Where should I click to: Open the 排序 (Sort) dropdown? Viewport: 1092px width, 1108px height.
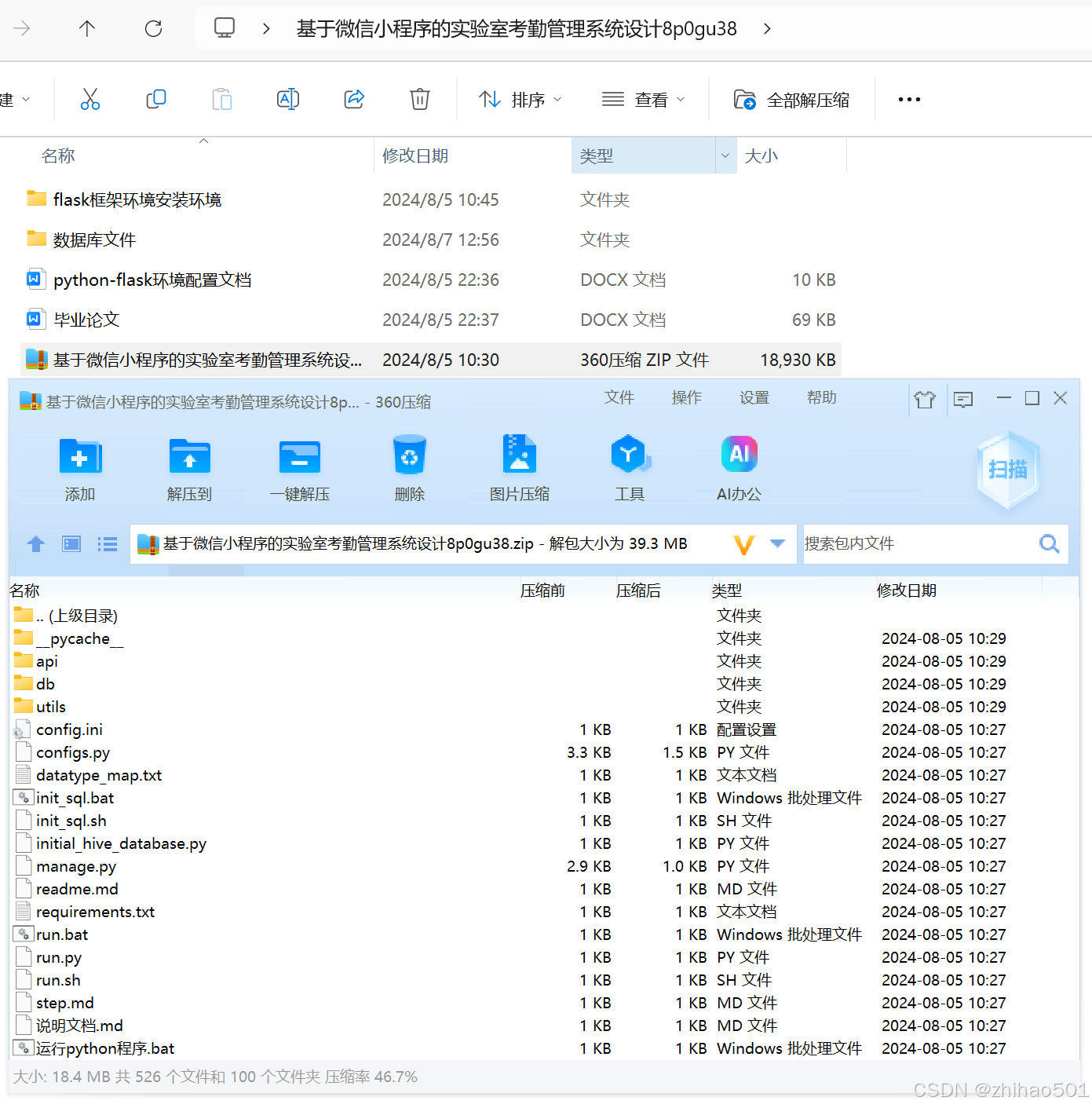click(x=520, y=99)
